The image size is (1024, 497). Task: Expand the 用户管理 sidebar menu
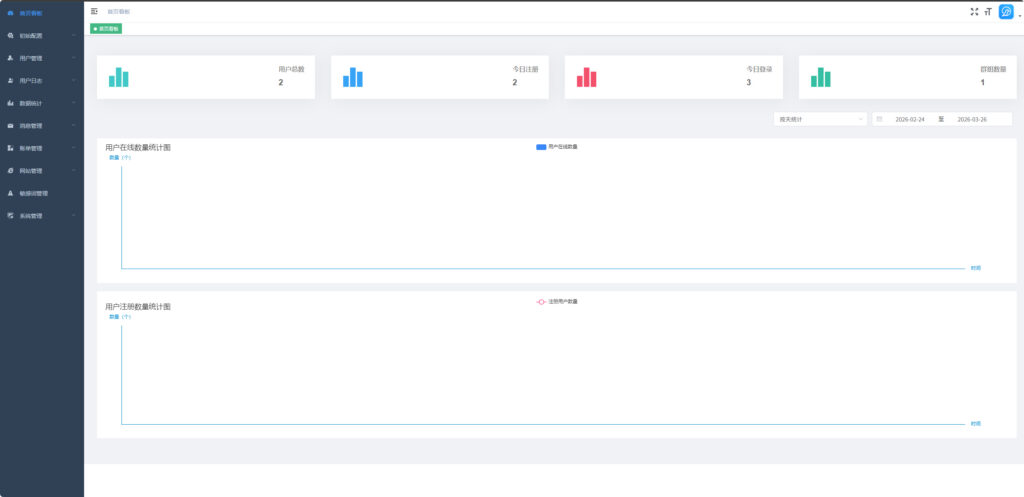41,58
